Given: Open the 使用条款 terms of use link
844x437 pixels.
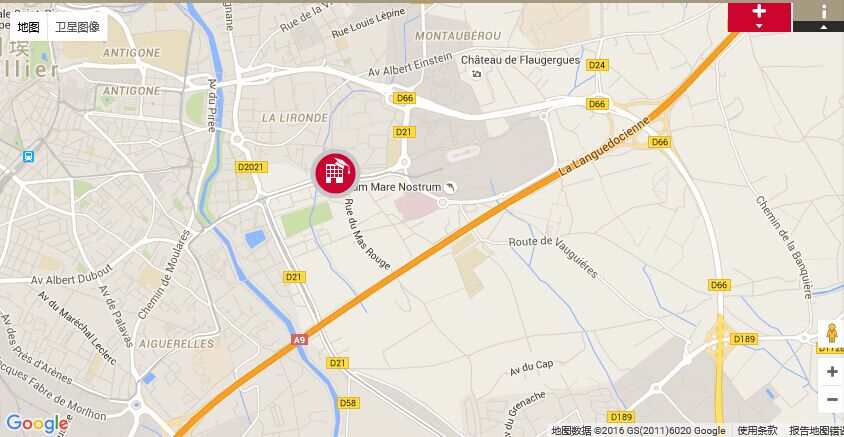Looking at the screenshot, I should click(757, 431).
